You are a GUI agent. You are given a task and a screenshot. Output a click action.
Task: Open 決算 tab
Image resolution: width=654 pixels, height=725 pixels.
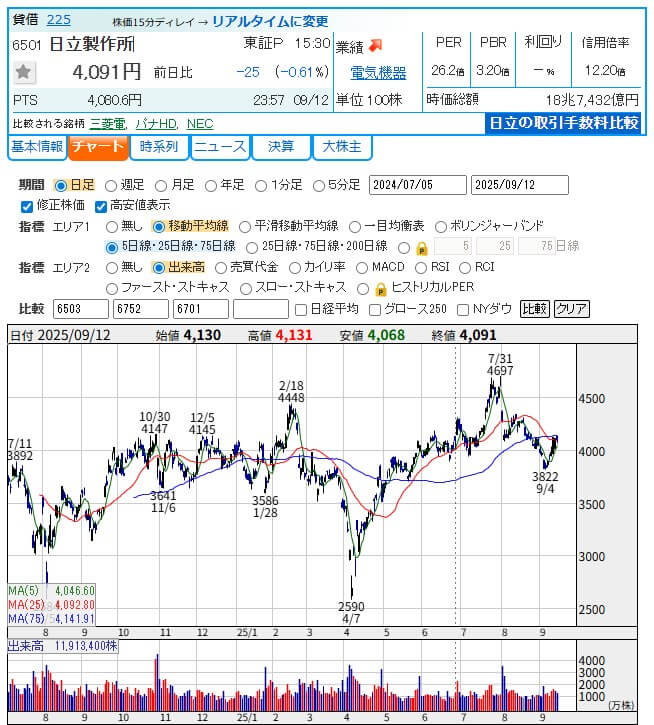281,147
